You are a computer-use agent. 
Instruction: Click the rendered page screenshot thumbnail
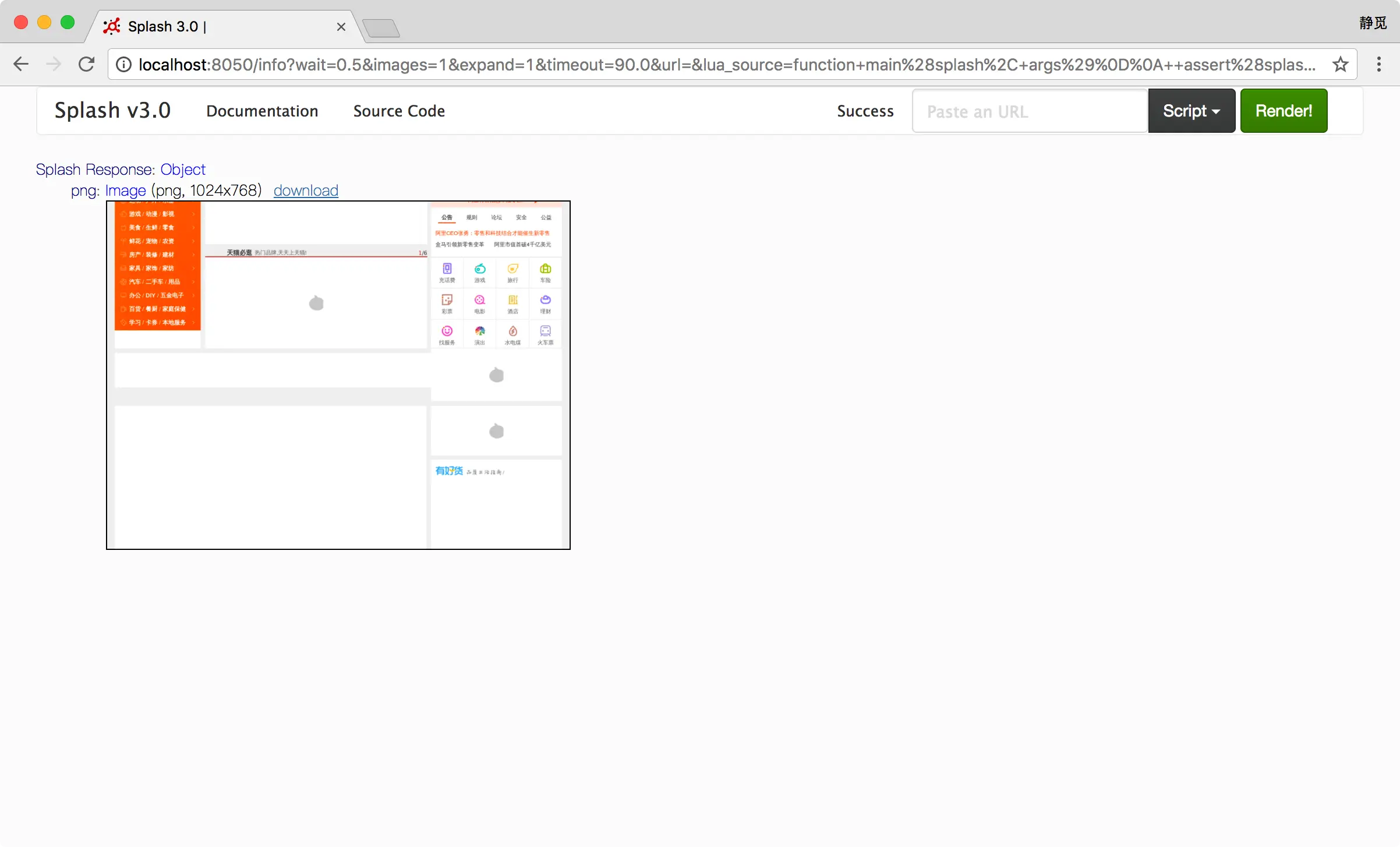pos(338,375)
